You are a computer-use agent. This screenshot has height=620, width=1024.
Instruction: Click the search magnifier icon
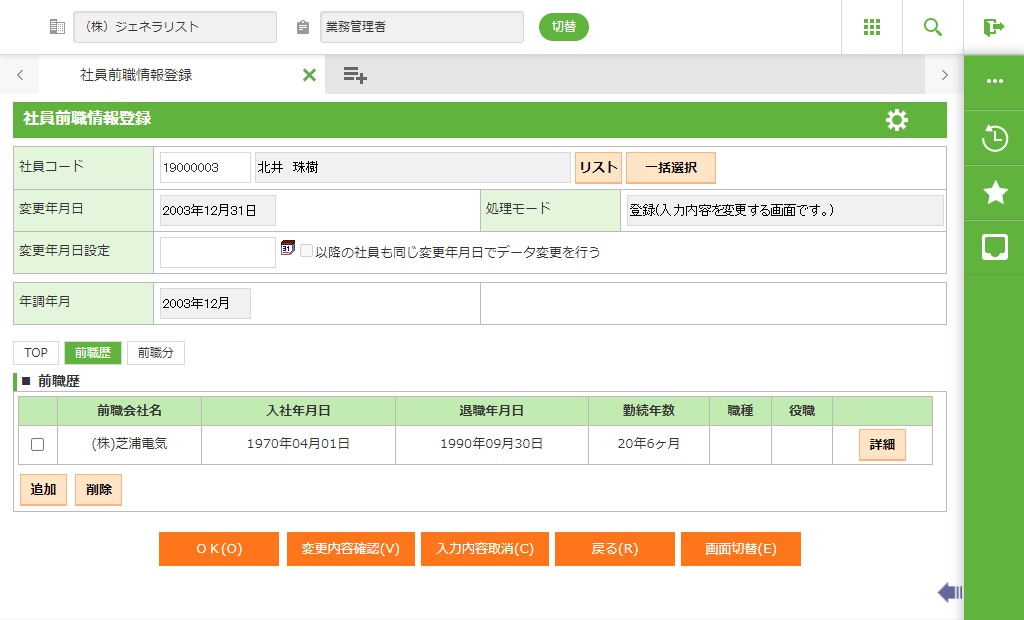coord(933,27)
